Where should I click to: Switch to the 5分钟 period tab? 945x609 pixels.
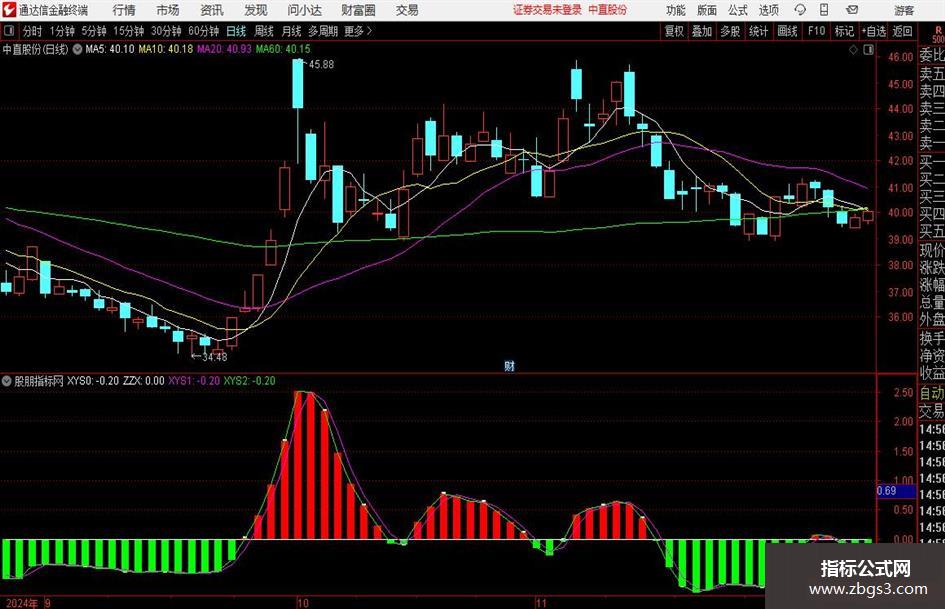point(94,31)
